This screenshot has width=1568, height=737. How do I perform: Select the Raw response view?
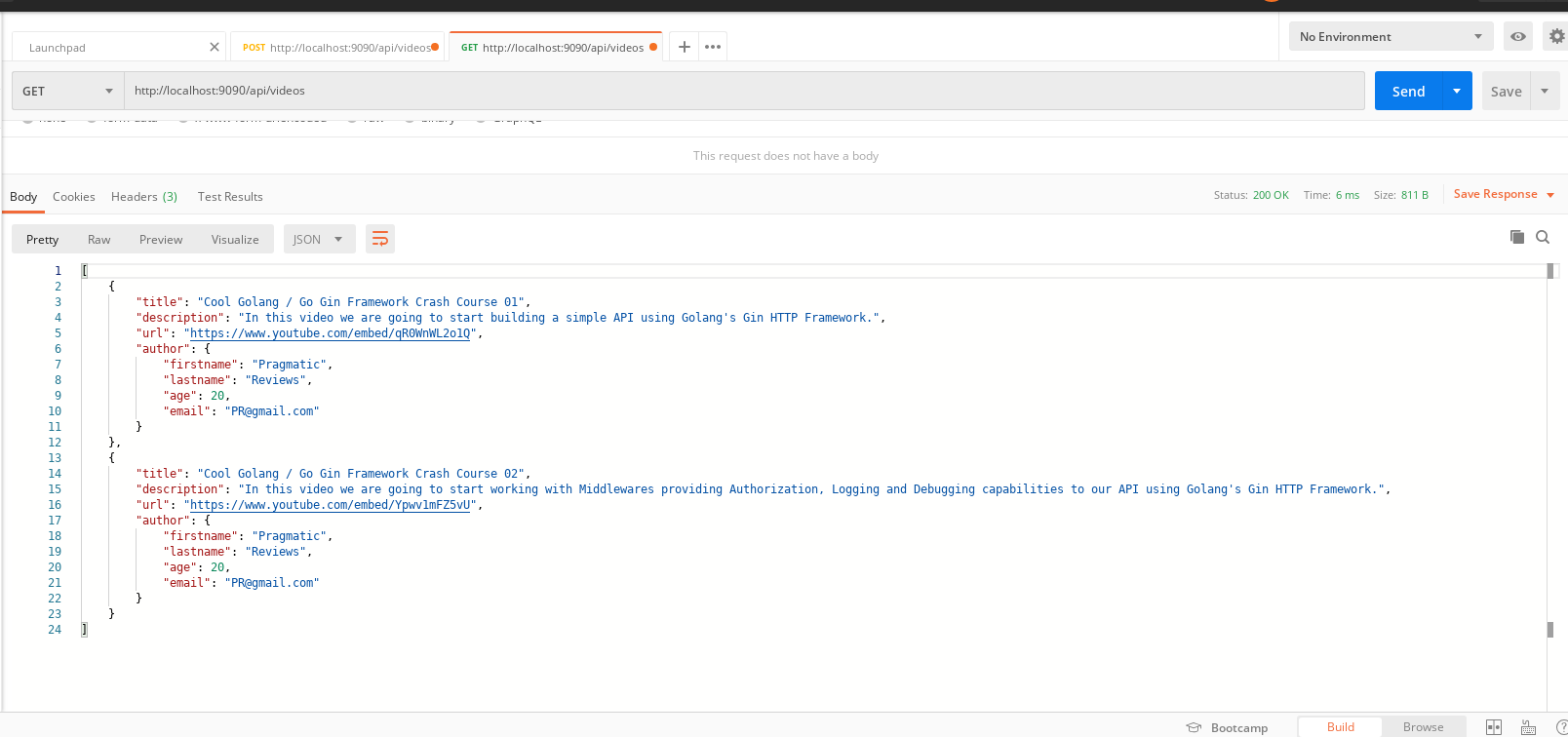[x=98, y=239]
